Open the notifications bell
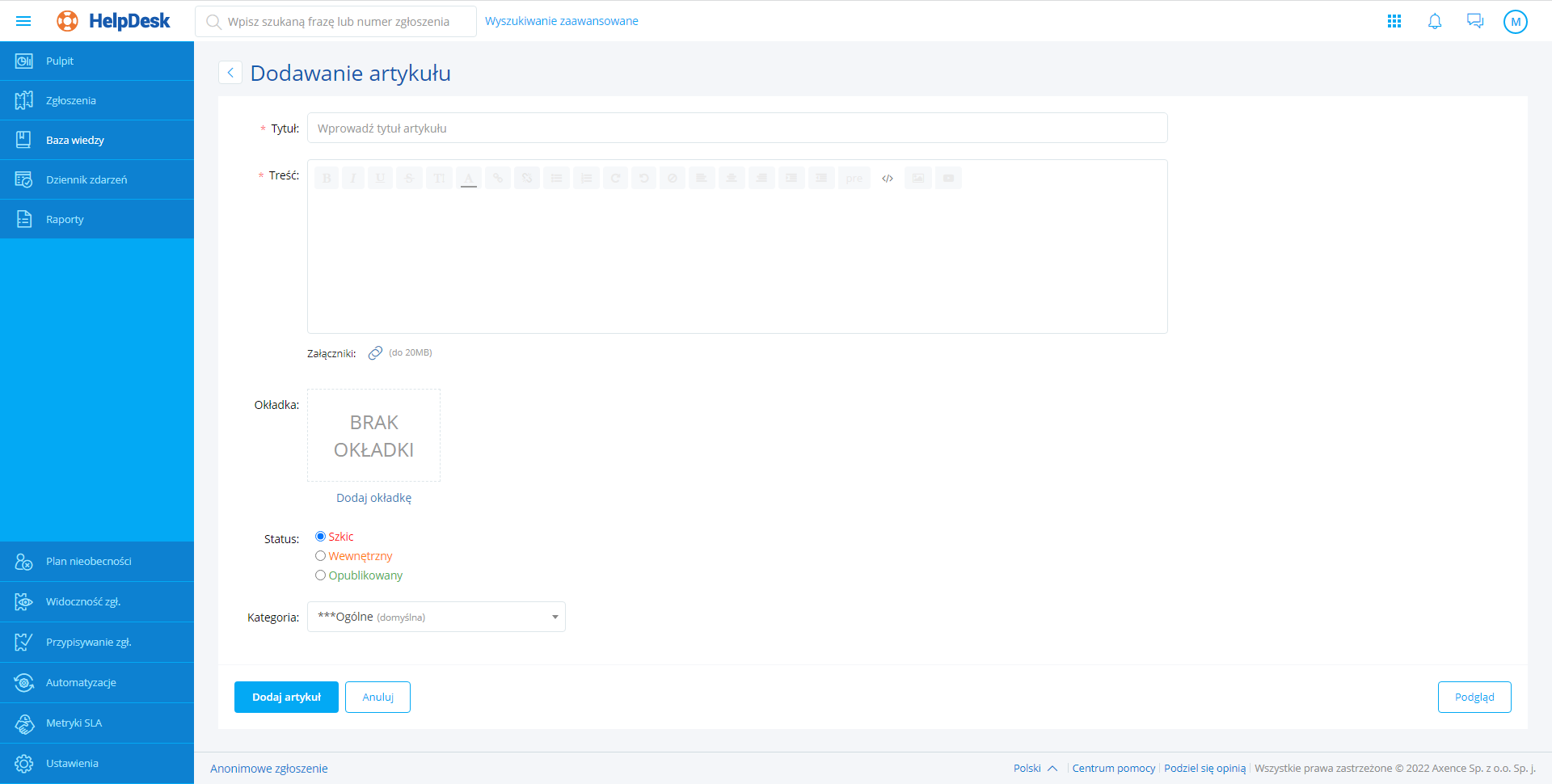Screen dimensions: 1552x784 (x=1435, y=22)
